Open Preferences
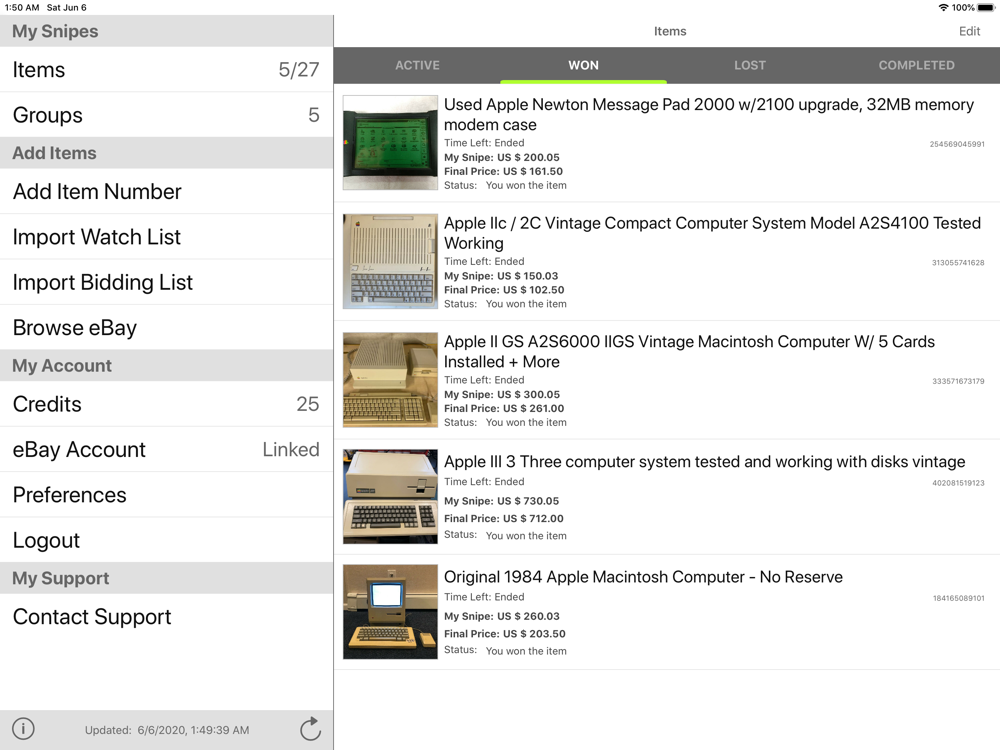The image size is (1000, 750). tap(166, 494)
